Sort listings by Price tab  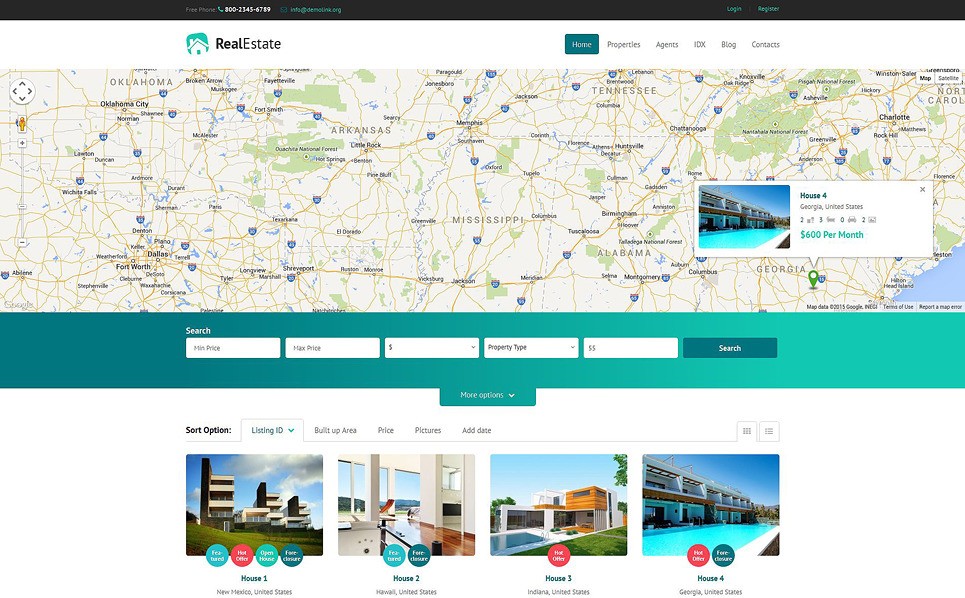pos(386,430)
